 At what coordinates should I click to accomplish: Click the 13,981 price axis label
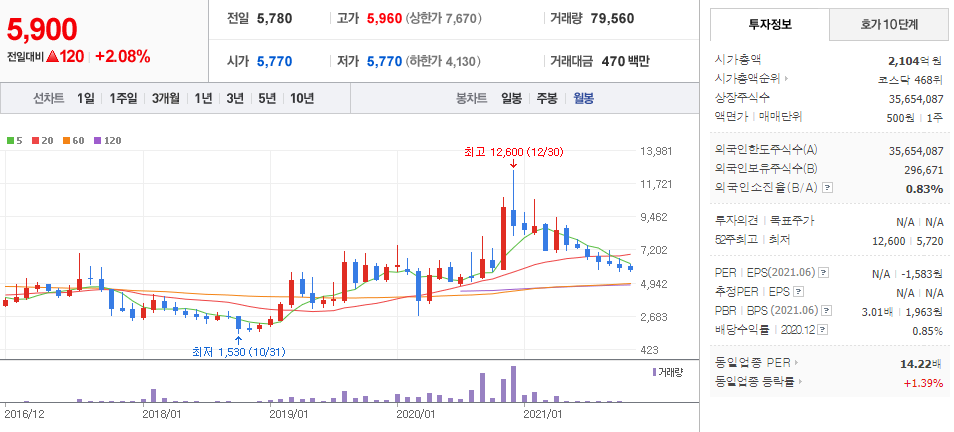[658, 151]
